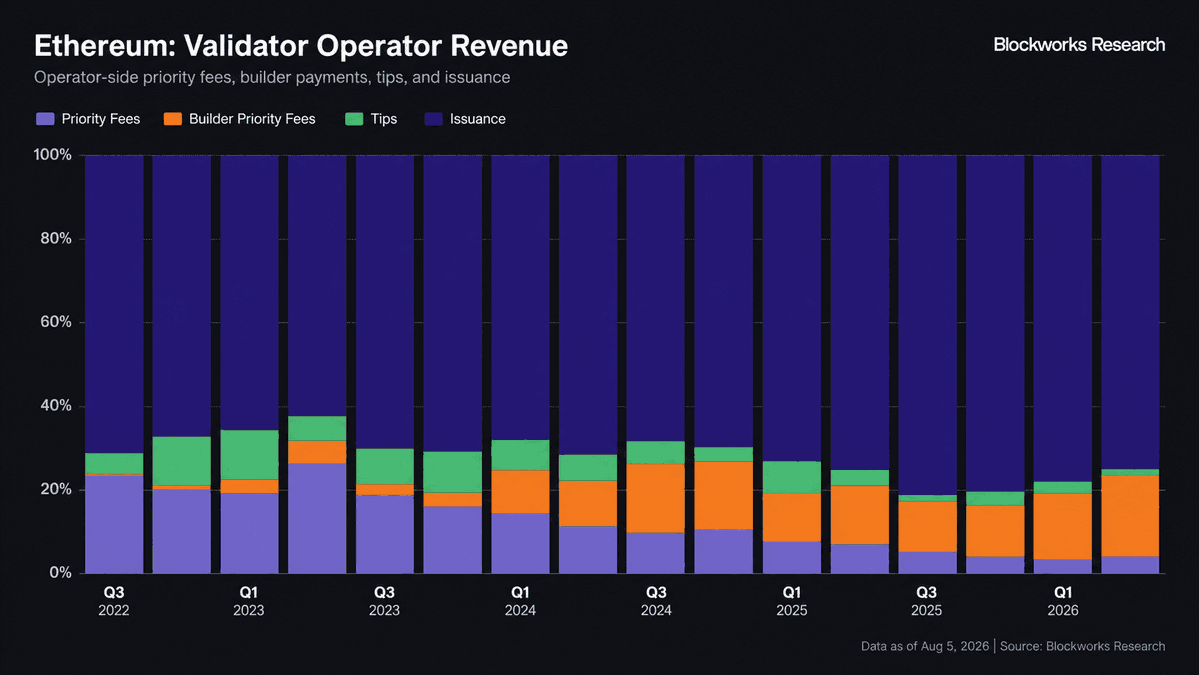This screenshot has width=1199, height=675.
Task: Click the Q1 2024 axis label
Action: point(520,601)
